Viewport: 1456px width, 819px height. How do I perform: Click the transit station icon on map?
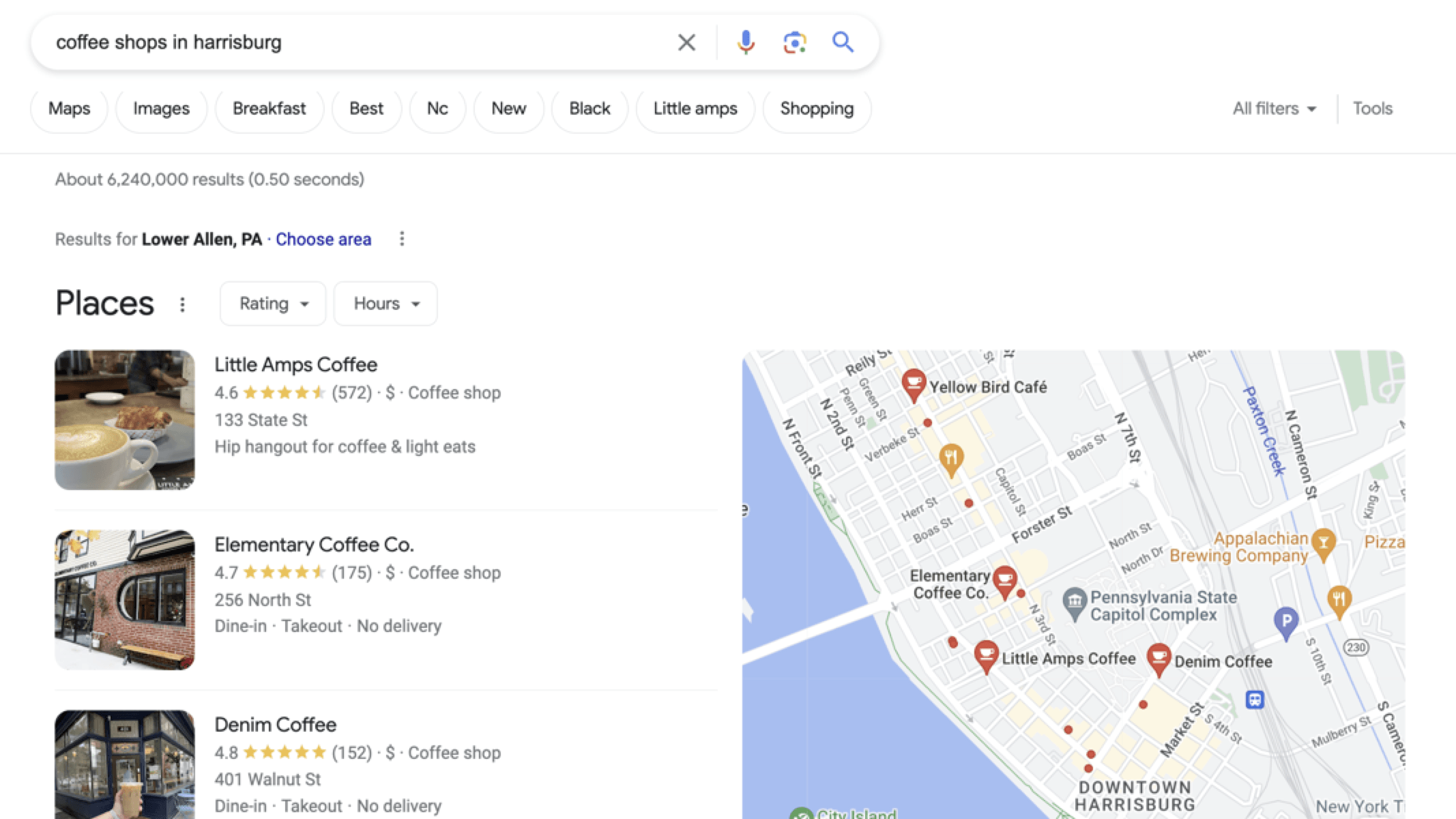1255,700
